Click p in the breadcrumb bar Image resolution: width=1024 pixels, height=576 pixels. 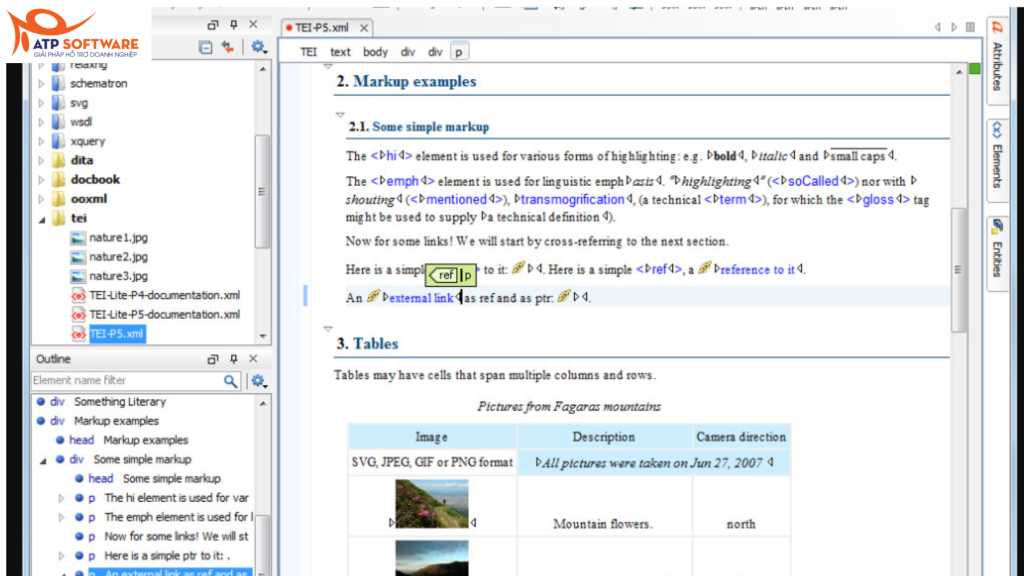click(x=458, y=51)
